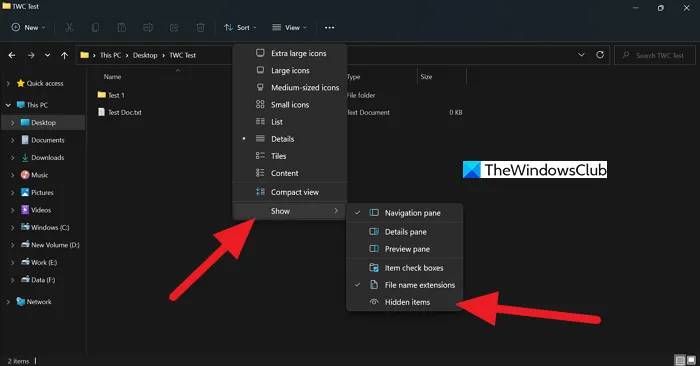The width and height of the screenshot is (700, 366).
Task: Click the Back navigation arrow
Action: click(x=12, y=55)
